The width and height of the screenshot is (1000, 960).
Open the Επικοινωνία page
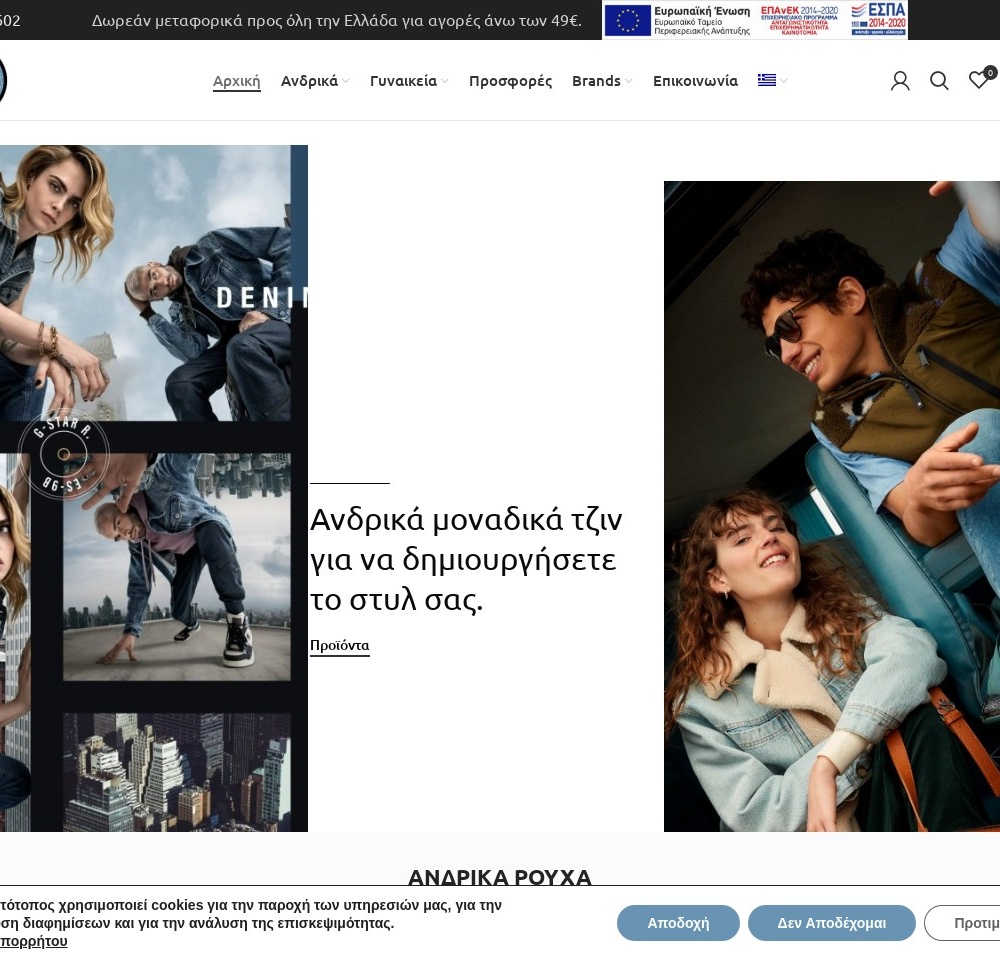[695, 81]
